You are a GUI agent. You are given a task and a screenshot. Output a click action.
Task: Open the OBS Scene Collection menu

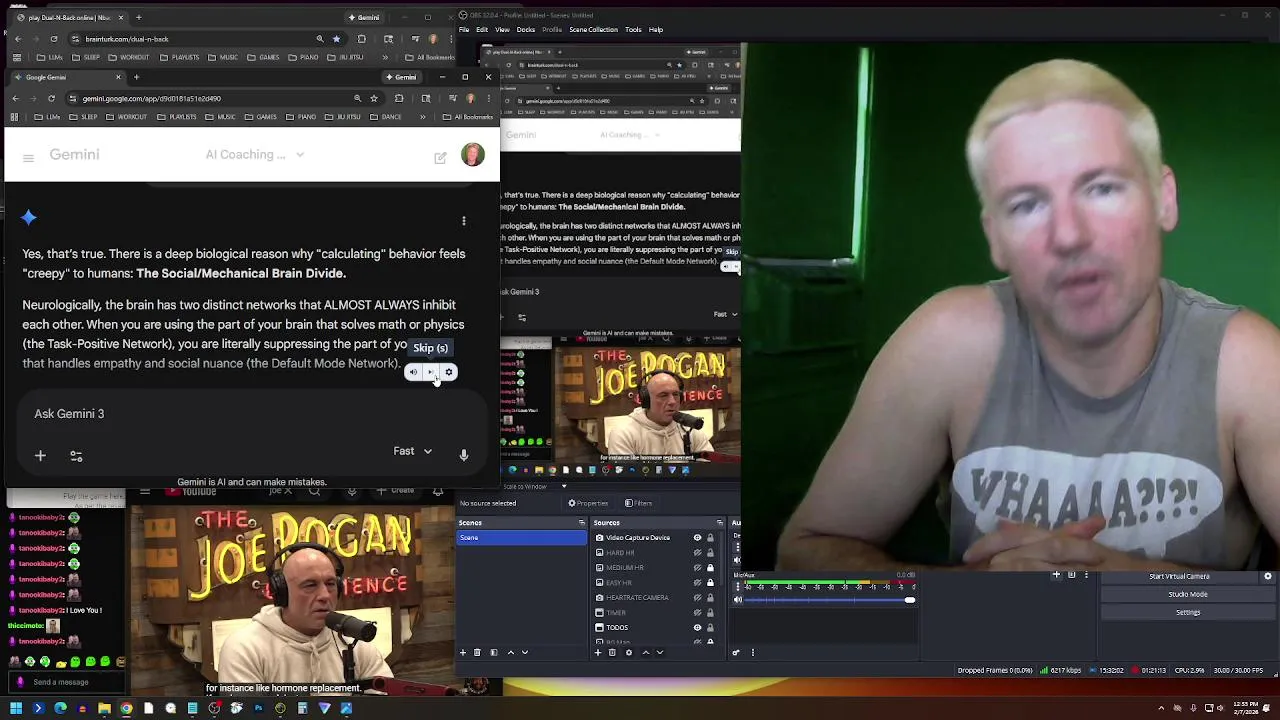pyautogui.click(x=594, y=30)
